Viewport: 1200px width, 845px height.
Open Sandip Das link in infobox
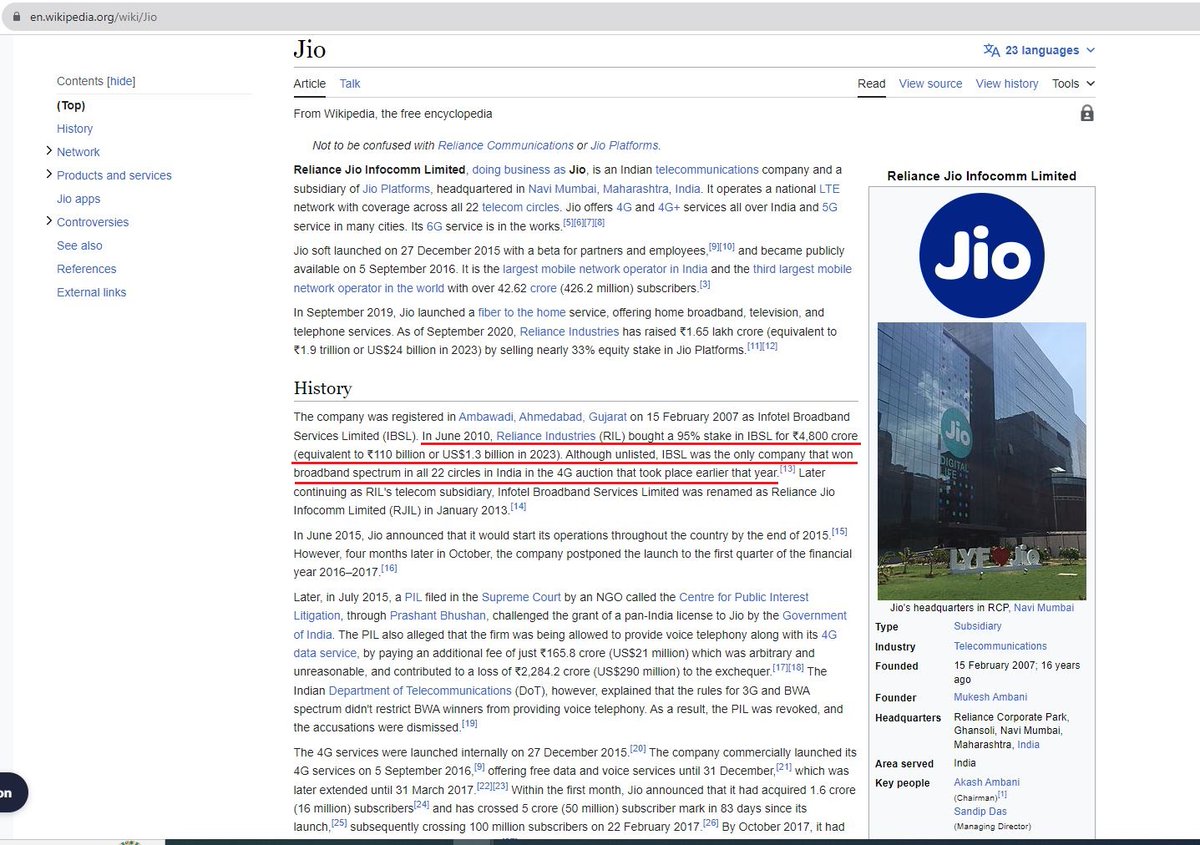(980, 812)
